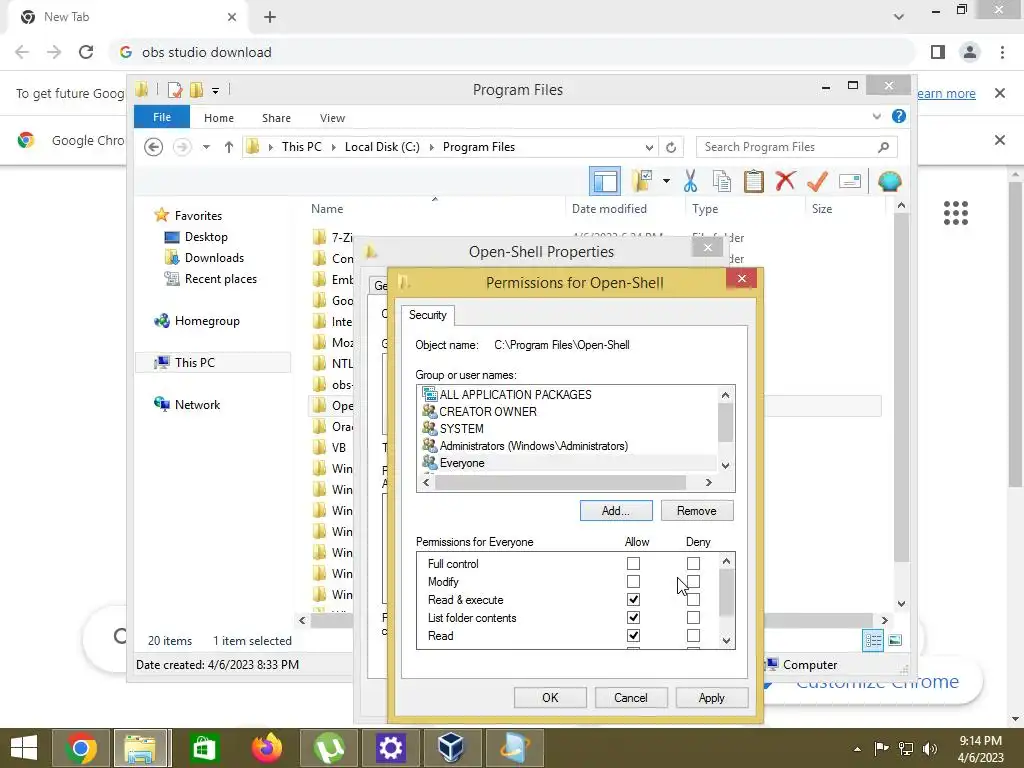Viewport: 1024px width, 768px height.
Task: Switch to details view in status bar
Action: (x=873, y=641)
